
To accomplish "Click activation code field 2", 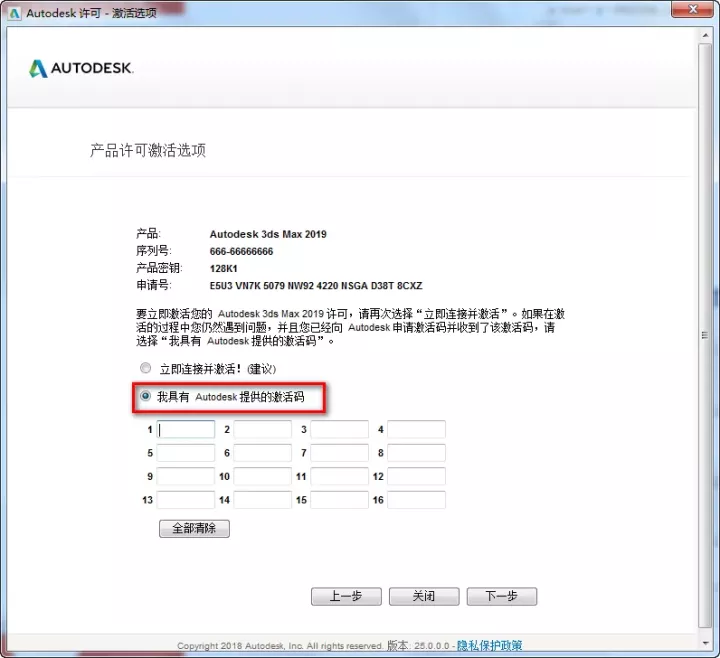I will (x=263, y=430).
